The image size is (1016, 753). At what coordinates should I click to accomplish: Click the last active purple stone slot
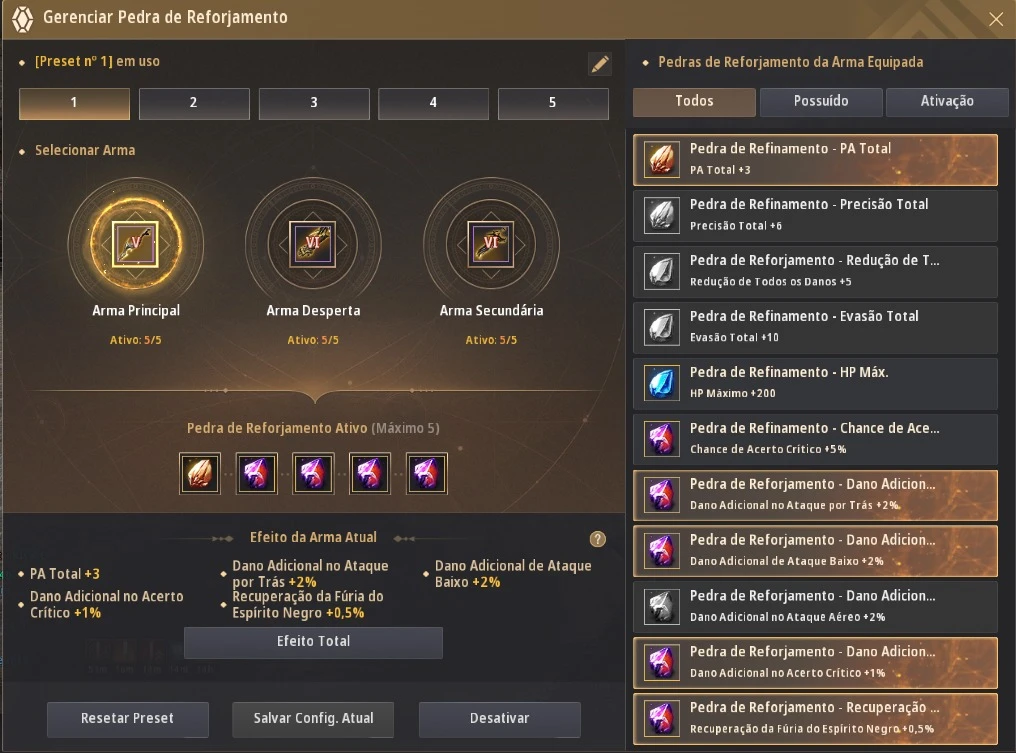pos(426,473)
